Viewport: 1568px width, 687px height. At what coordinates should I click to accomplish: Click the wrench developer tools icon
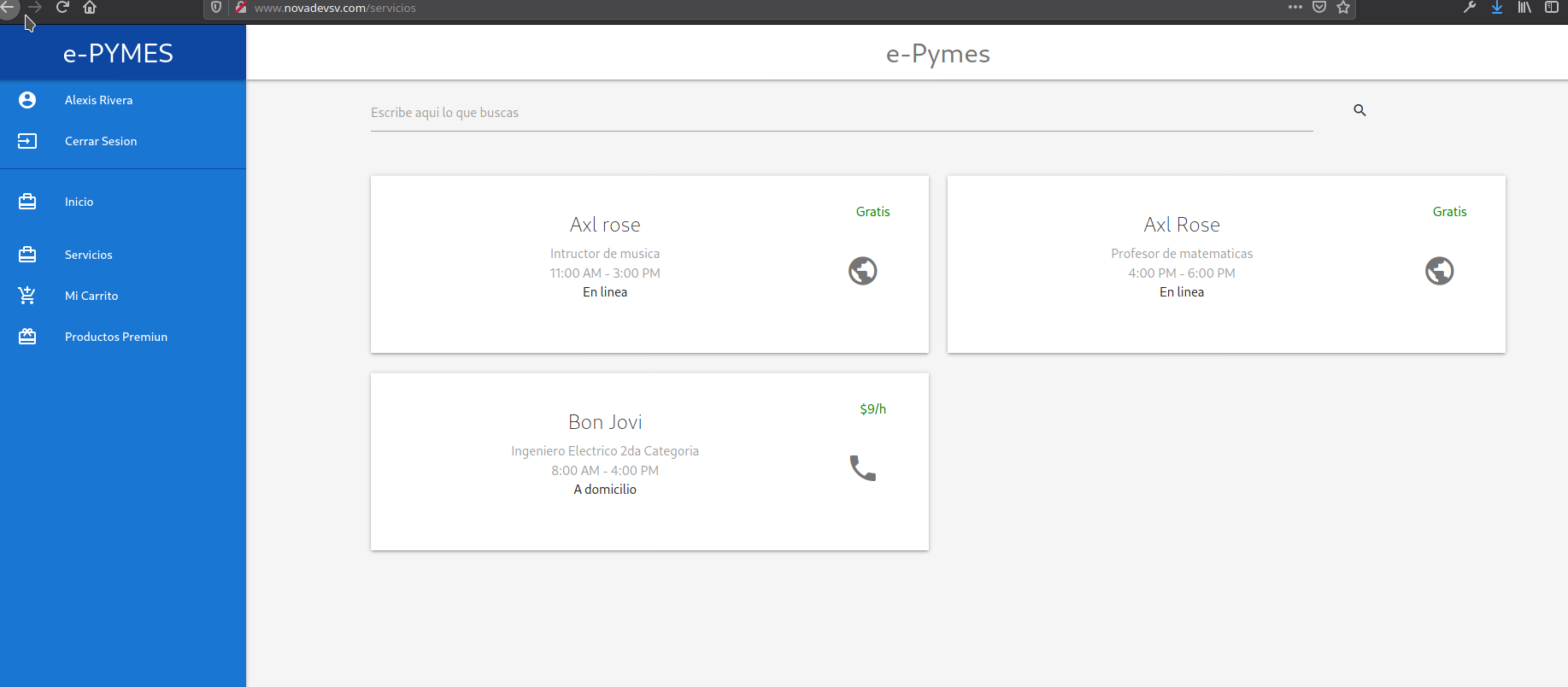point(1470,8)
